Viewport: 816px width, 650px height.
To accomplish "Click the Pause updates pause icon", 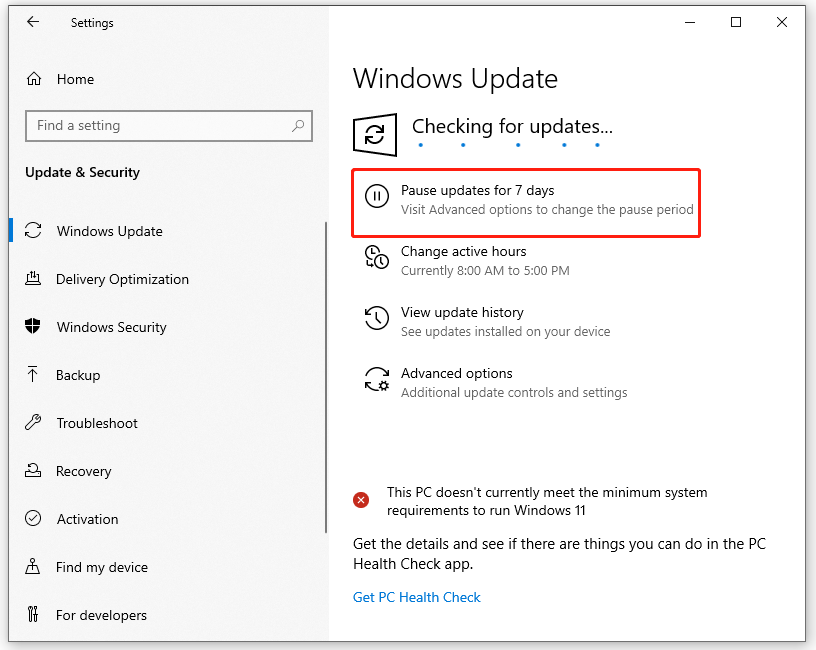I will point(377,196).
